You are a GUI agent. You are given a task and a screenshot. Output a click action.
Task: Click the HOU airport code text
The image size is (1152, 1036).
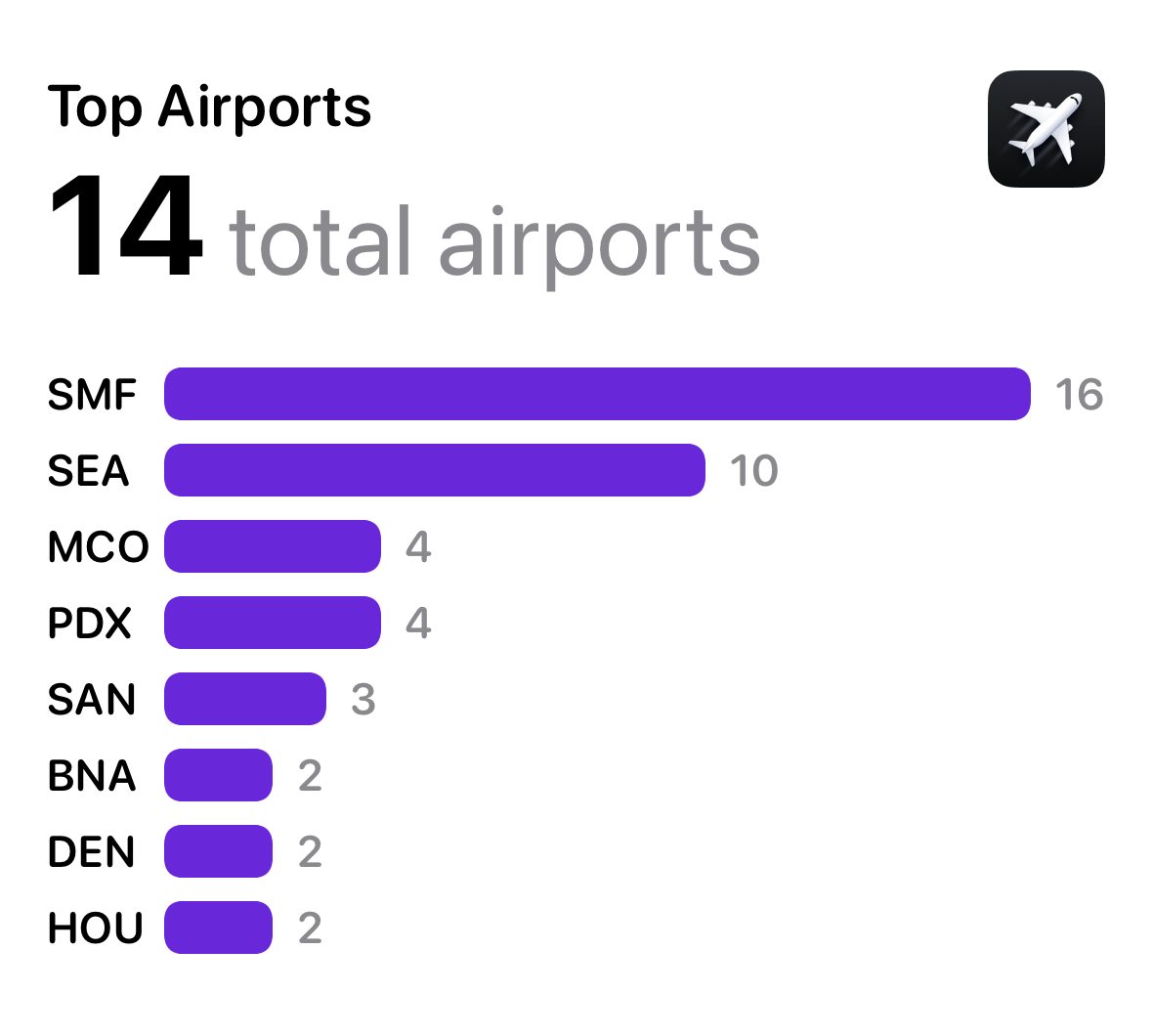(x=96, y=928)
